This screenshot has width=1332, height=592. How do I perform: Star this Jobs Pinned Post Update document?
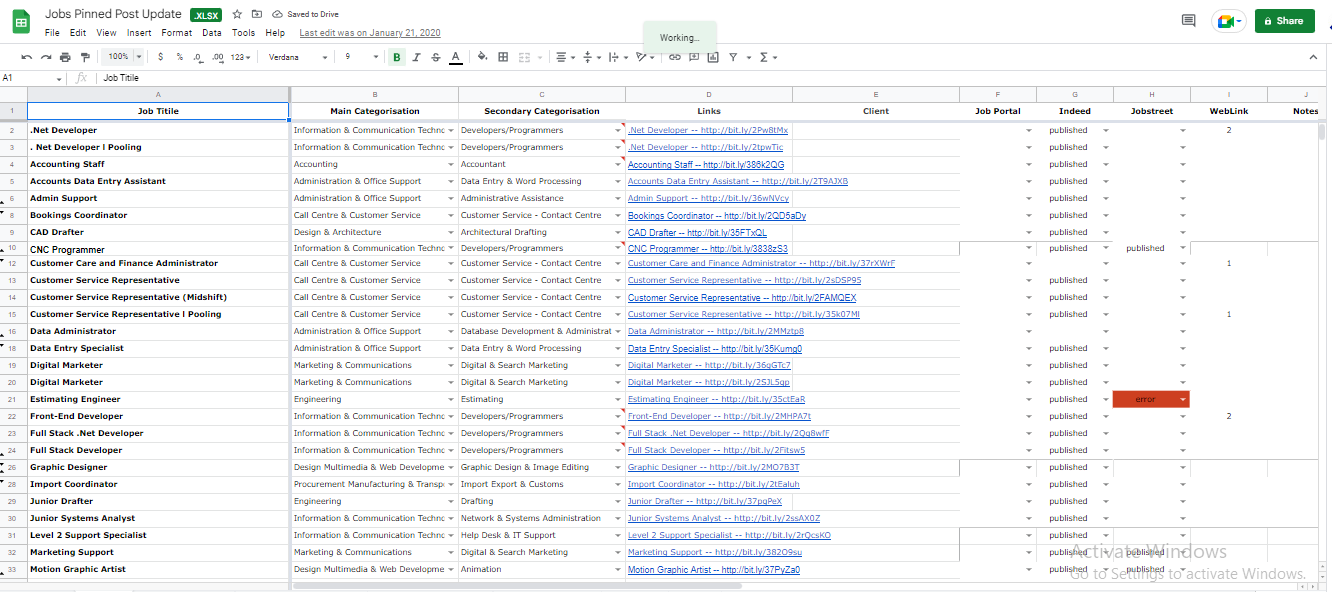point(237,15)
